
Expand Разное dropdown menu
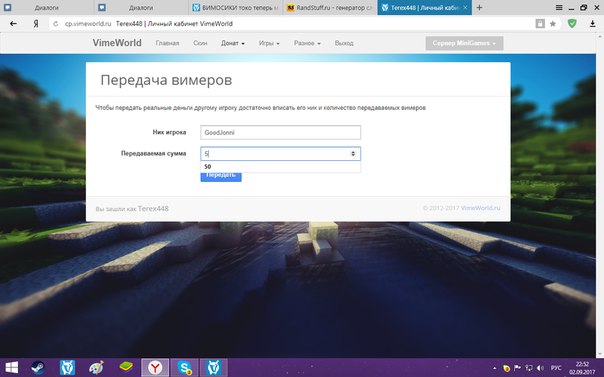click(307, 43)
